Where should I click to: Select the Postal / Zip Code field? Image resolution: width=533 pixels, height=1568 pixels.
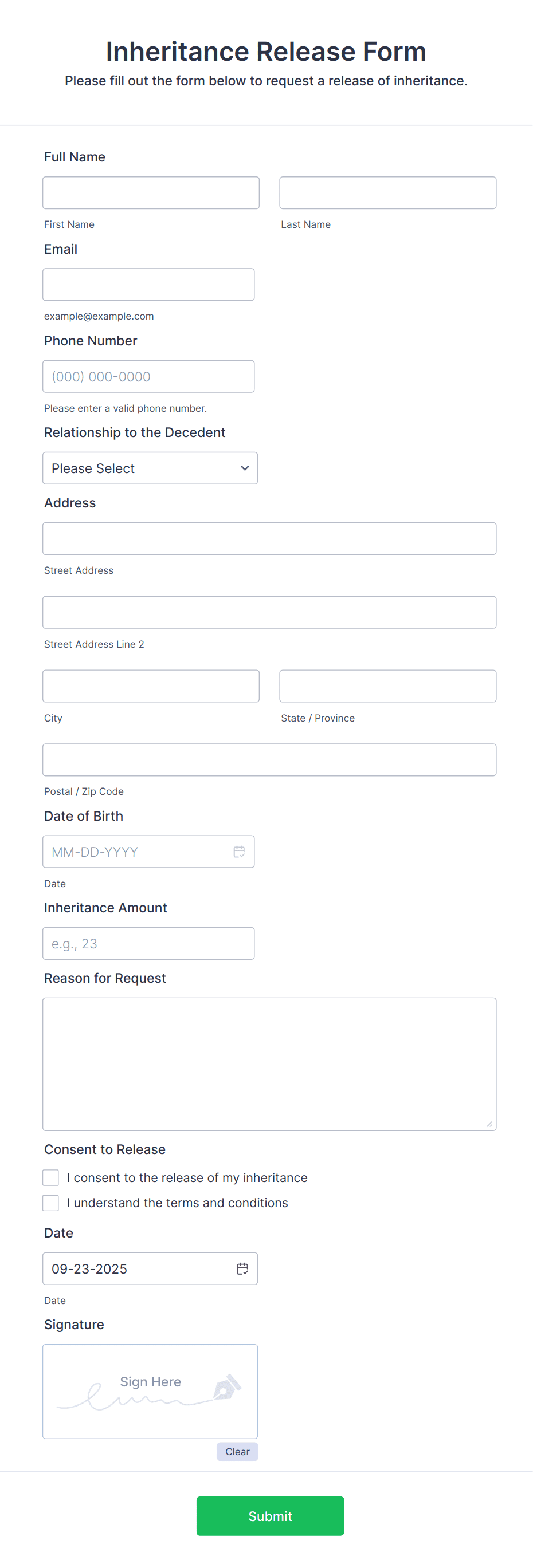click(x=269, y=759)
